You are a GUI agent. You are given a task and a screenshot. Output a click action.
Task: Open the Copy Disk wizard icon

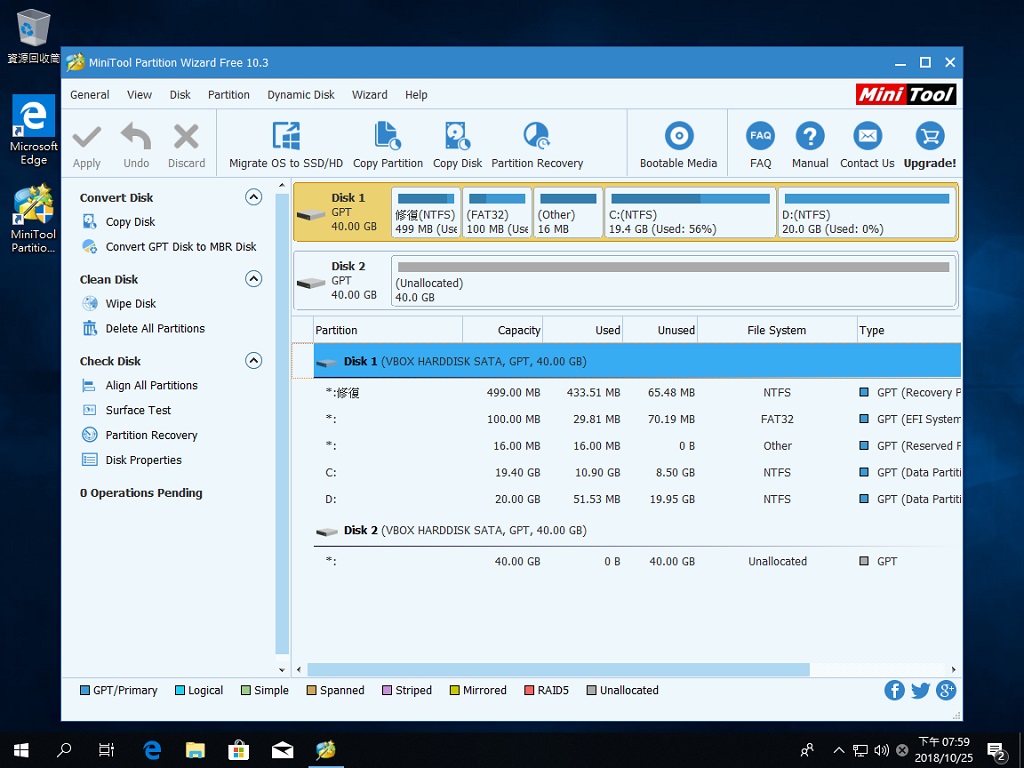[457, 136]
